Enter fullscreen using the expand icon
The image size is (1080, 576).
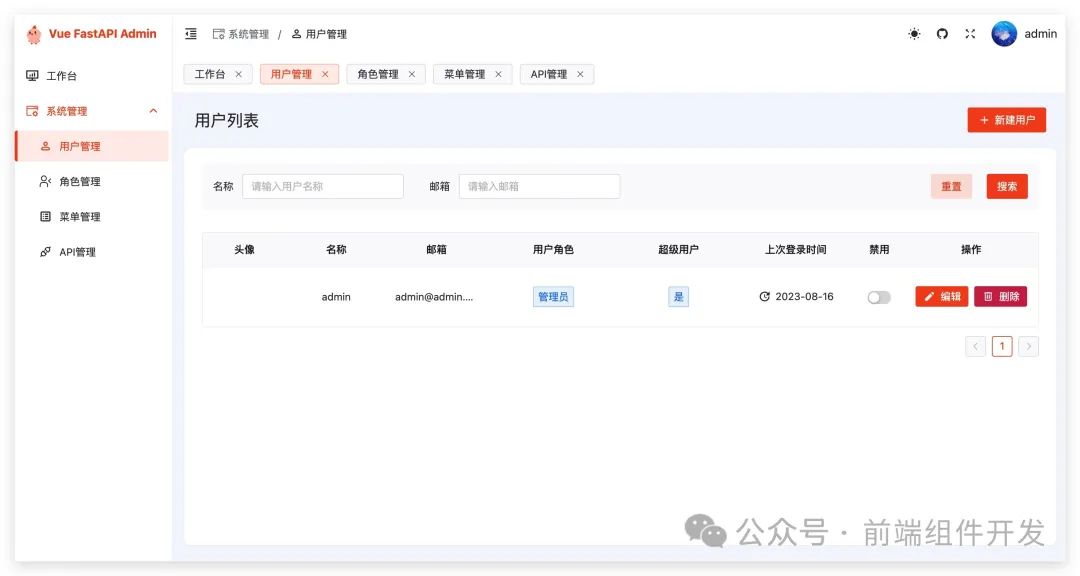coord(969,33)
